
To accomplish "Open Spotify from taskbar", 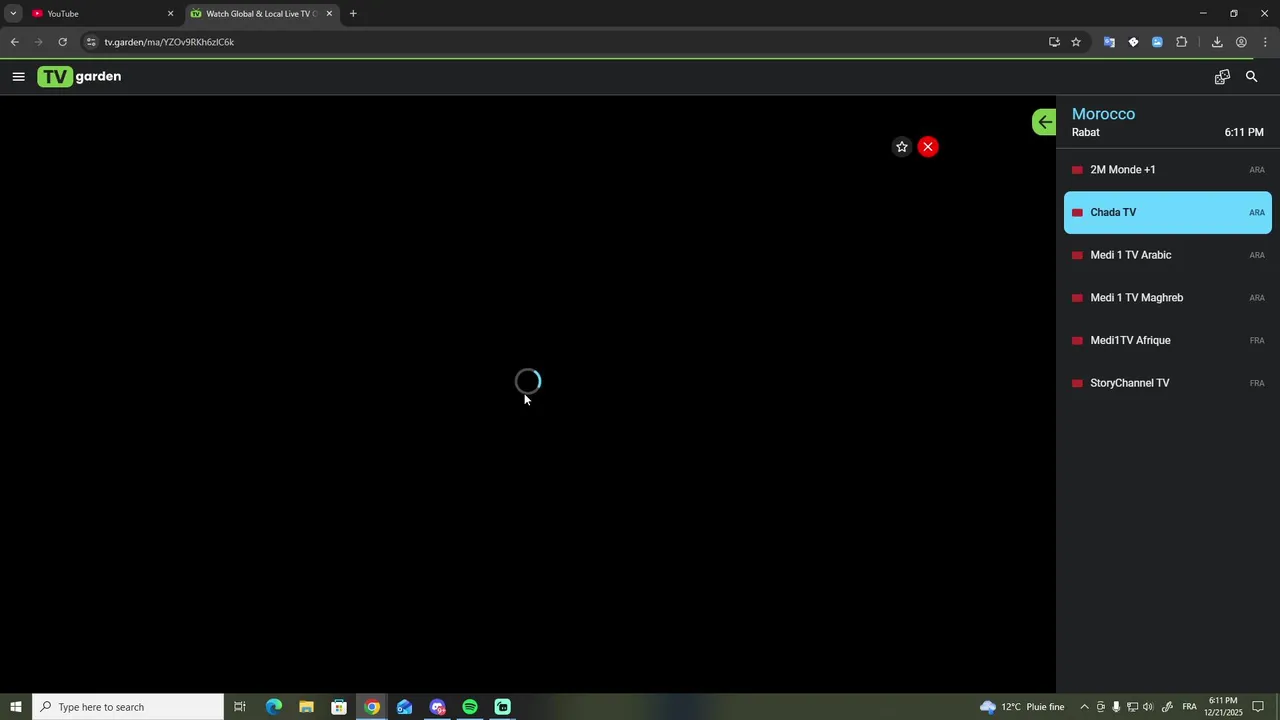I will click(x=470, y=707).
